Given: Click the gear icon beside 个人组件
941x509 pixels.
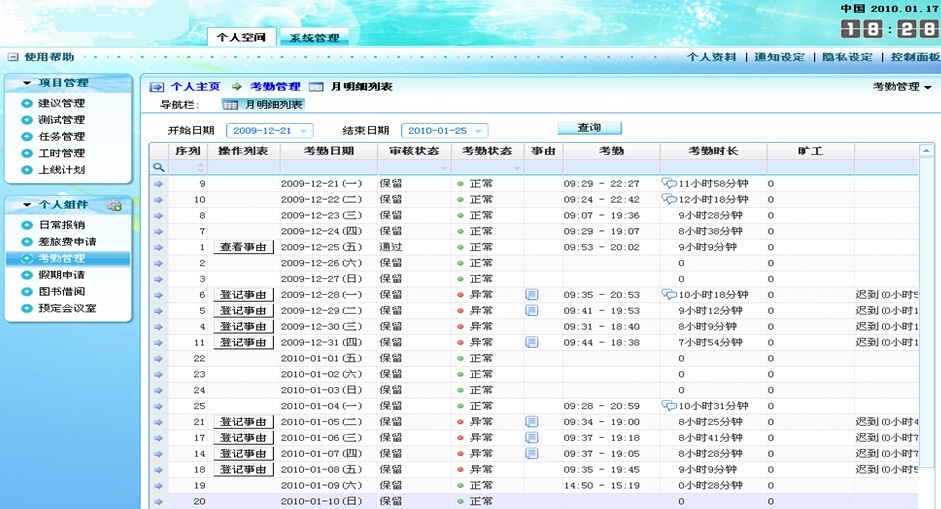Looking at the screenshot, I should pos(114,205).
